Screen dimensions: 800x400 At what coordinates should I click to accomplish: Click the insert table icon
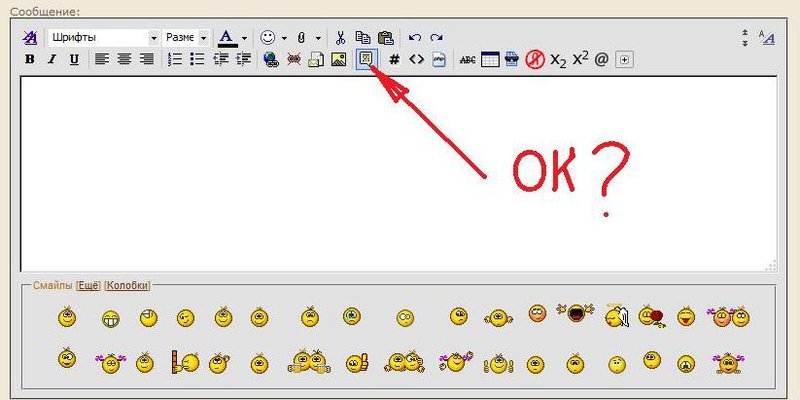click(x=490, y=59)
